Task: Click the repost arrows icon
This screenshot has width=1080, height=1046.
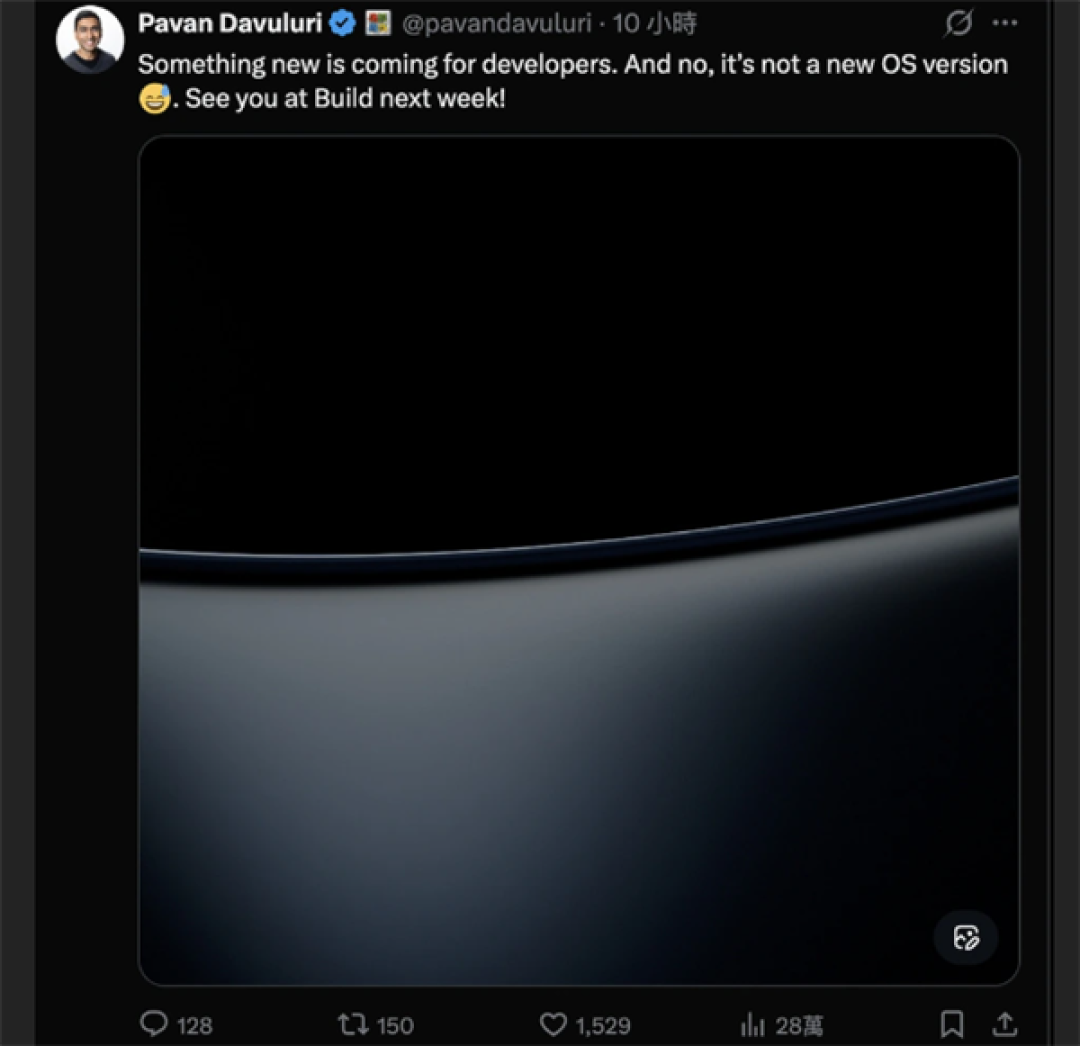Action: (x=353, y=1024)
